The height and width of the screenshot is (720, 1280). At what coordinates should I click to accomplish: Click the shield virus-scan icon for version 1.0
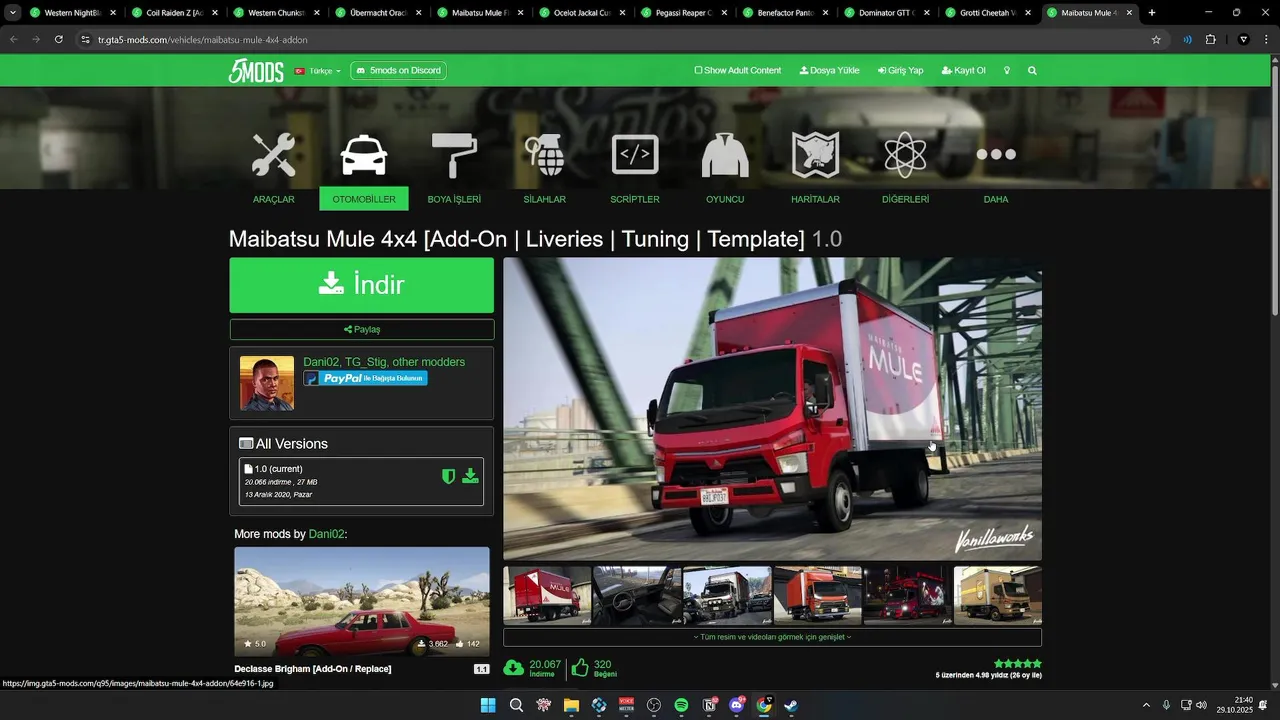coord(449,476)
